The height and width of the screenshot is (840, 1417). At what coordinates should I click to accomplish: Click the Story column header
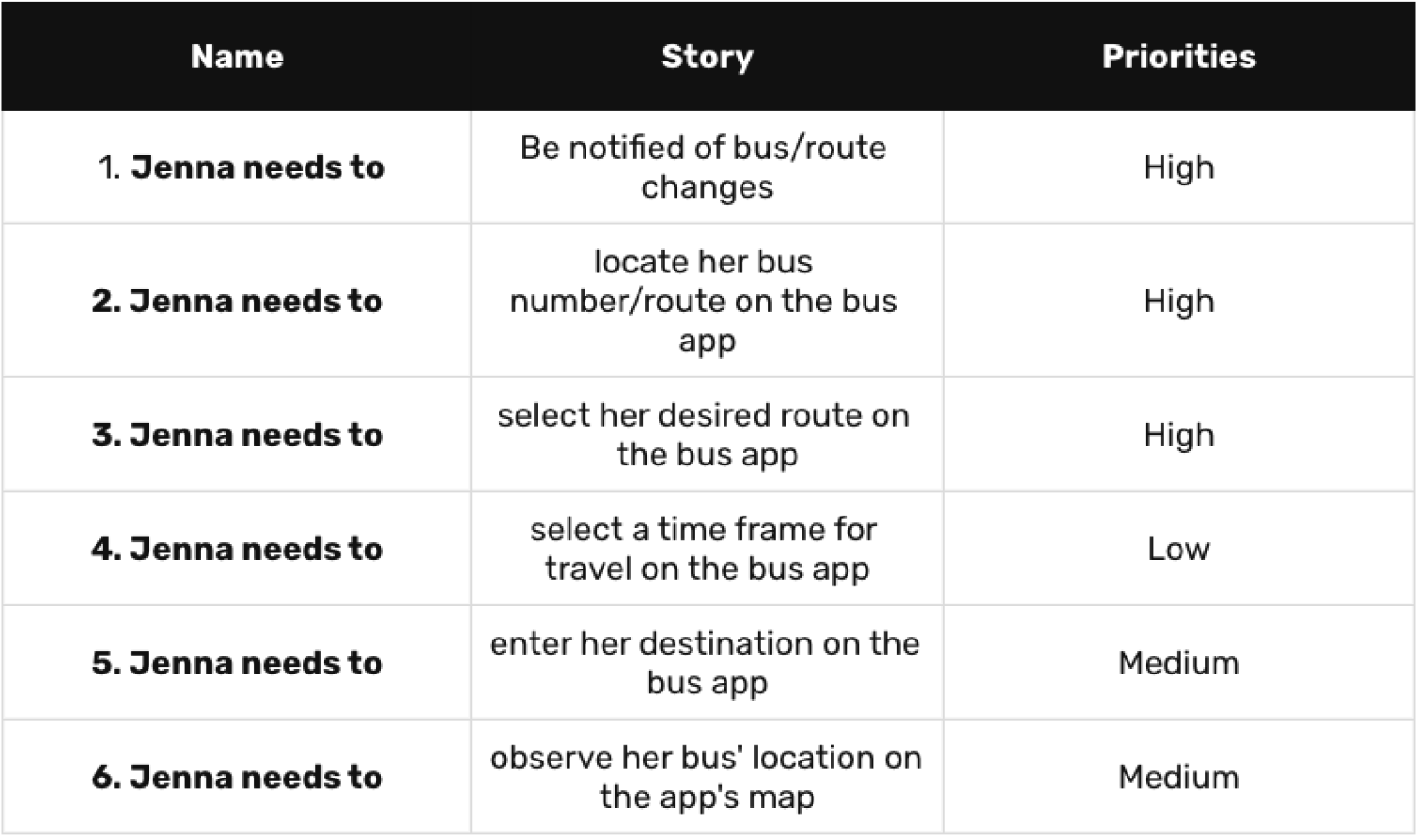click(x=707, y=57)
